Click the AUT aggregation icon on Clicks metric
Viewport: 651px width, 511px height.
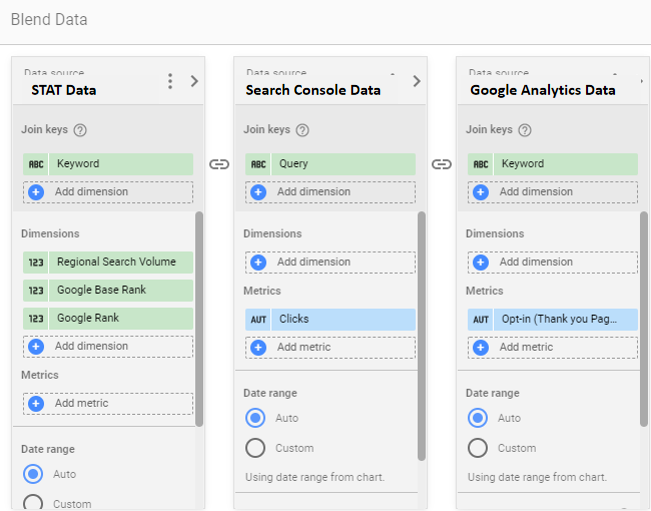[258, 319]
